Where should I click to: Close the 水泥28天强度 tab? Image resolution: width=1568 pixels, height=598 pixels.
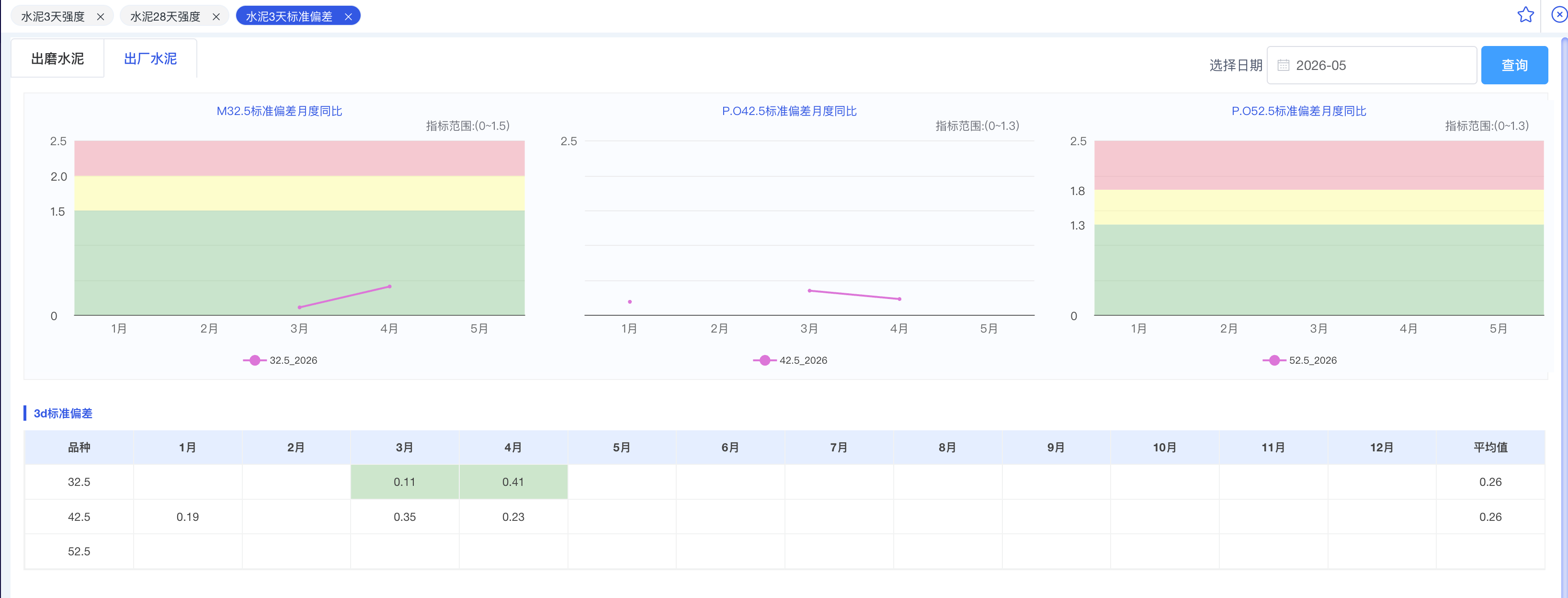[x=216, y=17]
